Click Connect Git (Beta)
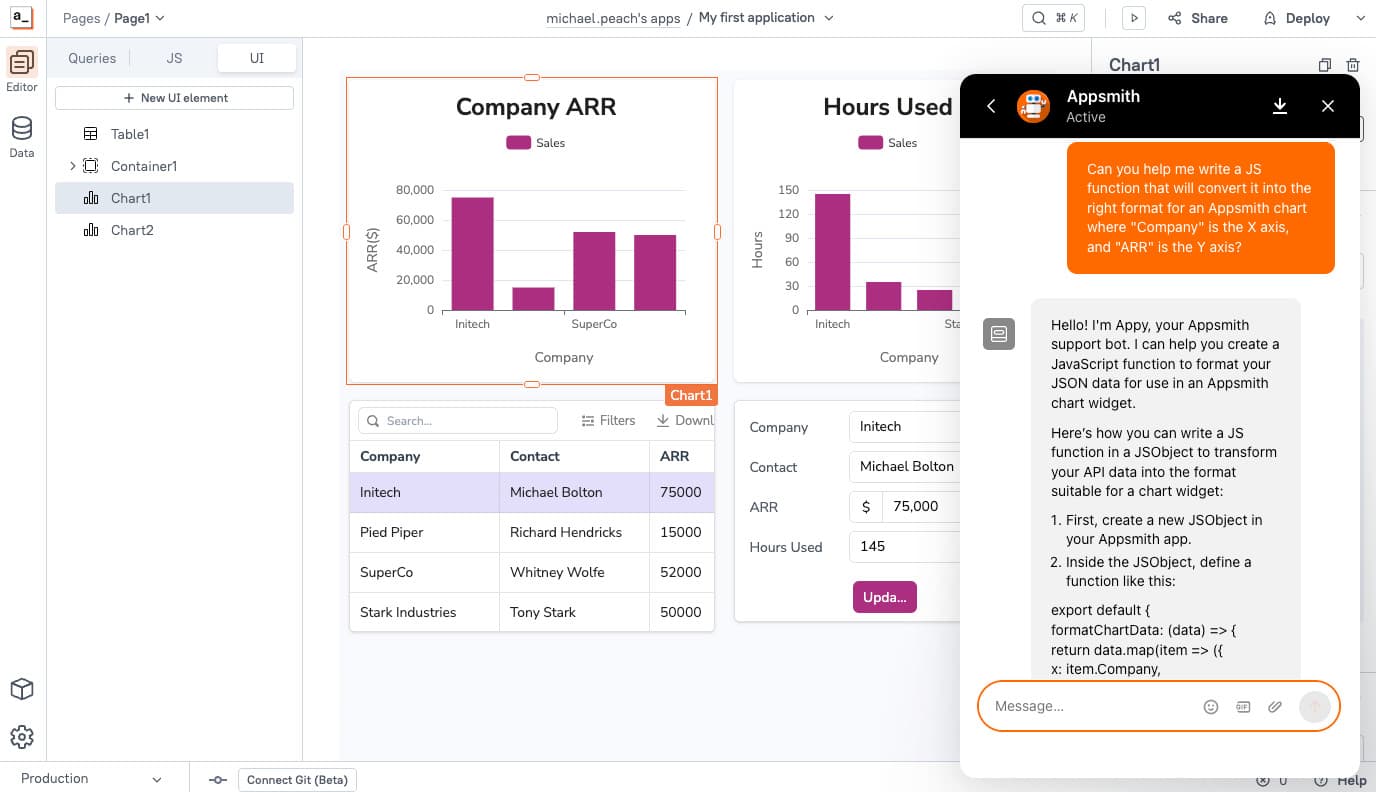This screenshot has width=1376, height=792. coord(297,779)
